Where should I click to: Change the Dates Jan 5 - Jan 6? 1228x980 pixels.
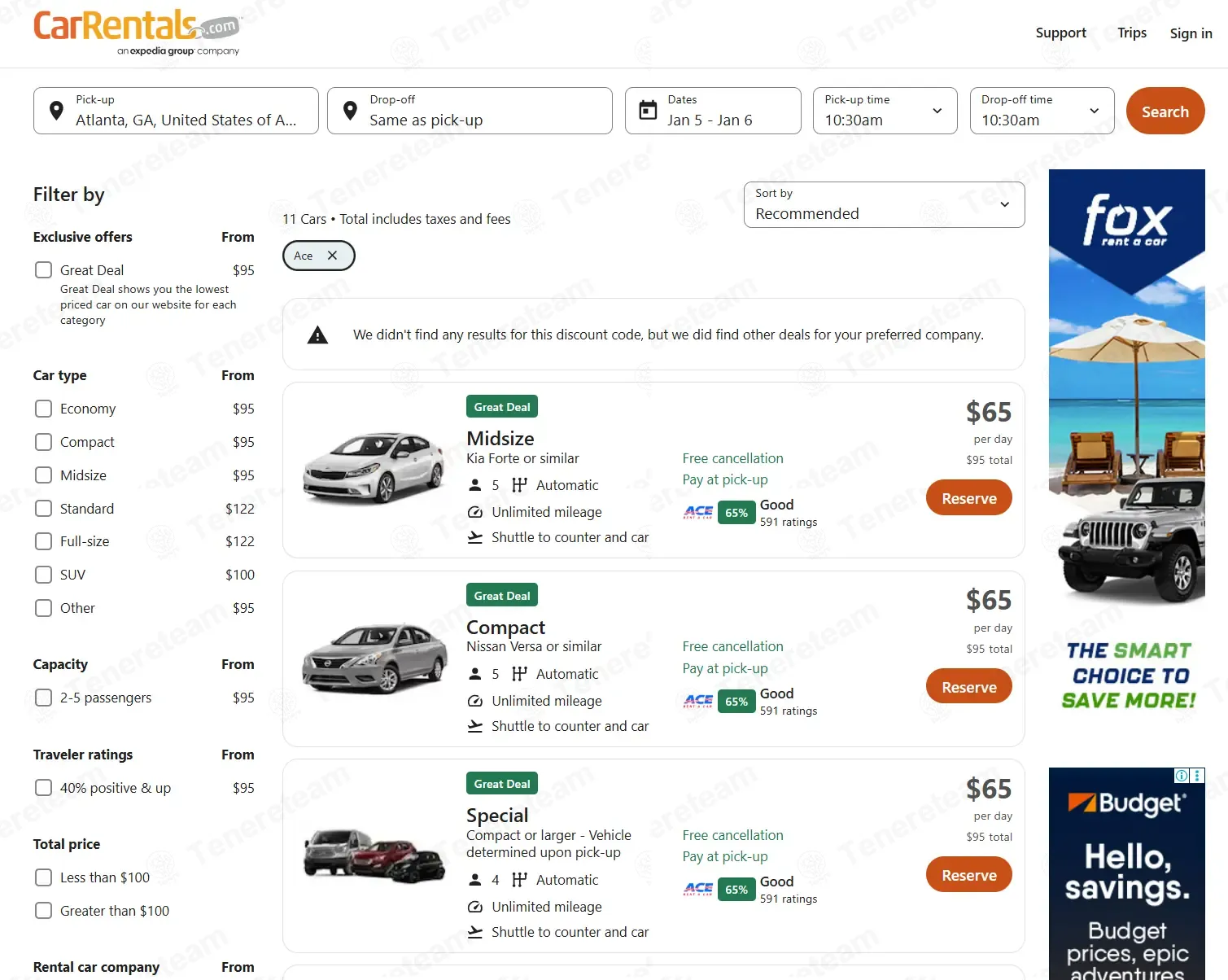click(x=713, y=111)
